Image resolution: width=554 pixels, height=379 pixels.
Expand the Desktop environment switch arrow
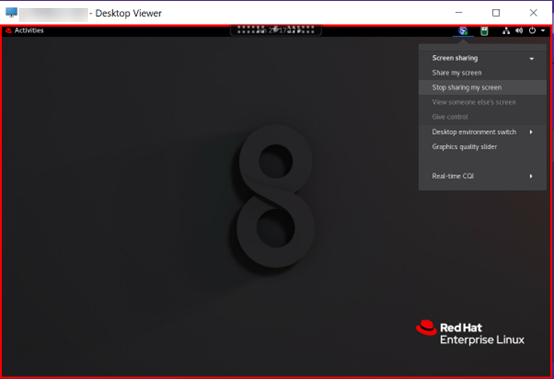[531, 132]
